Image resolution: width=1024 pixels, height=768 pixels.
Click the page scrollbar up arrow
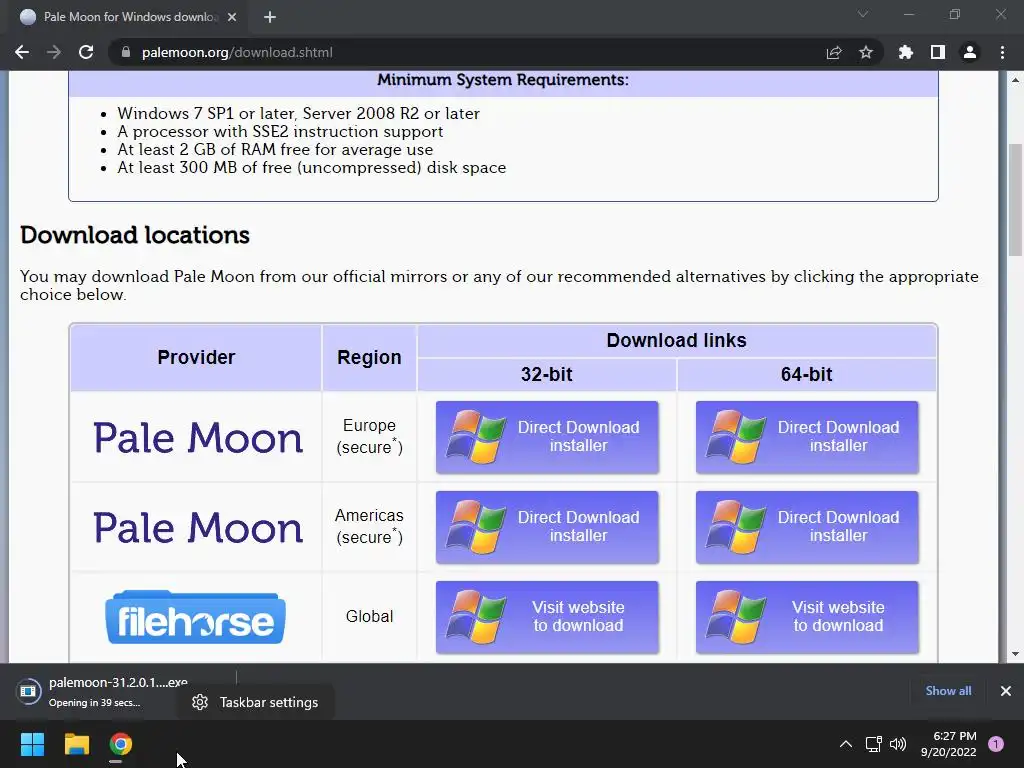(1015, 80)
